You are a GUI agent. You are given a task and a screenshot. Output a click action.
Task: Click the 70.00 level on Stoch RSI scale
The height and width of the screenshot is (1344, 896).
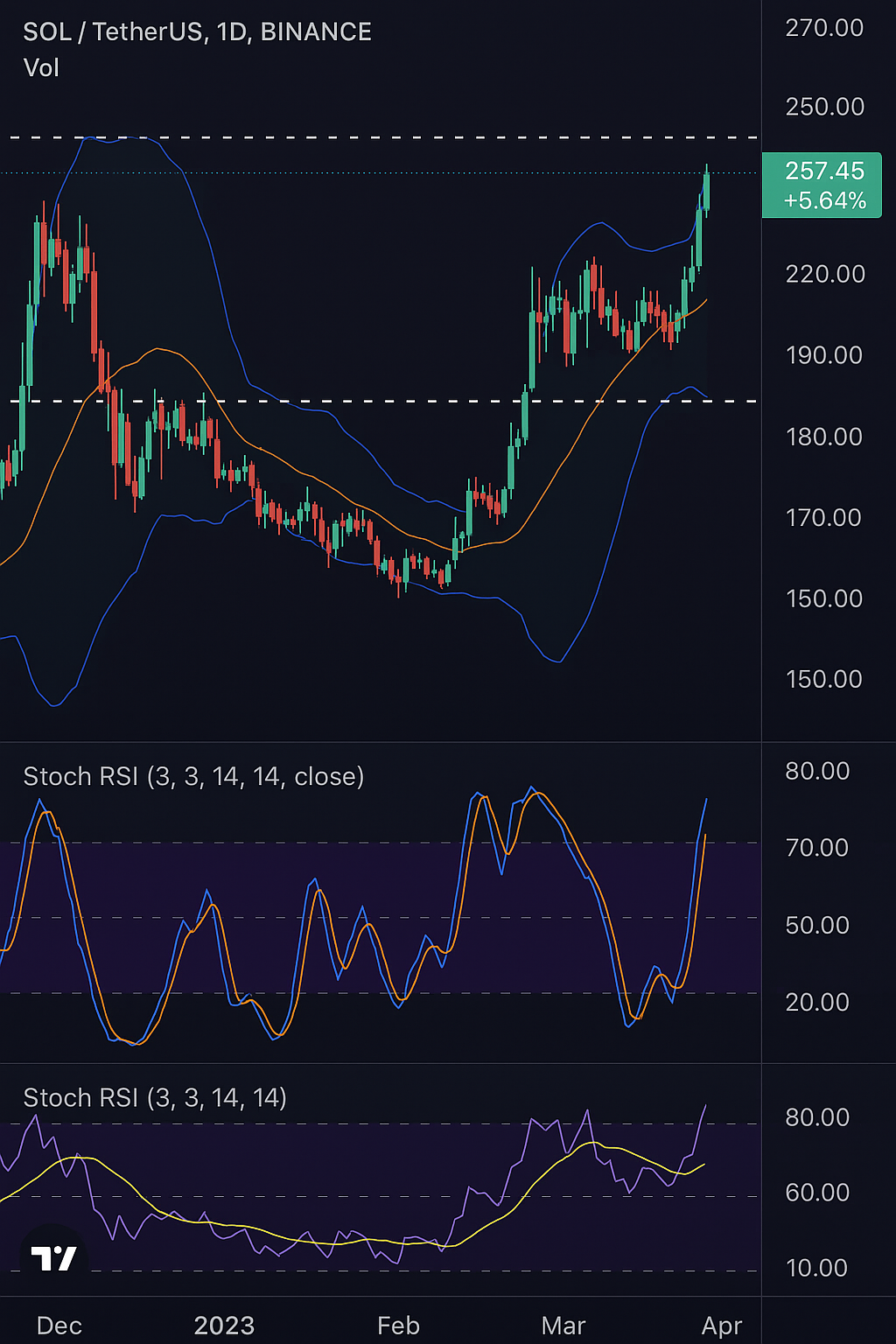click(817, 848)
